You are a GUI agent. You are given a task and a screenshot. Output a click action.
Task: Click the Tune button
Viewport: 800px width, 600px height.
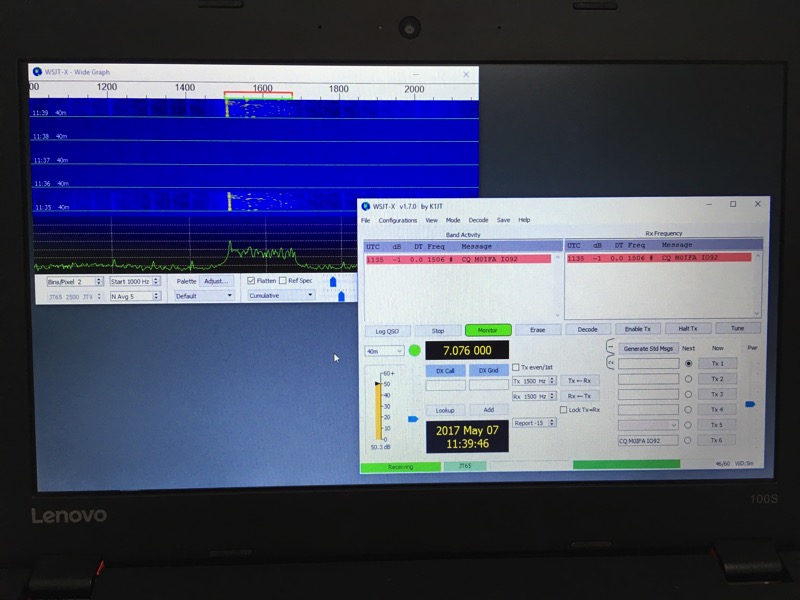(738, 328)
